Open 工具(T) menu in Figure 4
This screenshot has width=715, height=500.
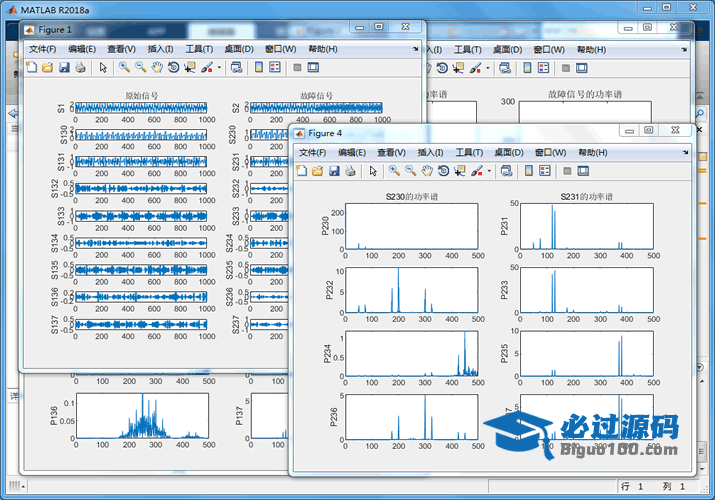(469, 153)
